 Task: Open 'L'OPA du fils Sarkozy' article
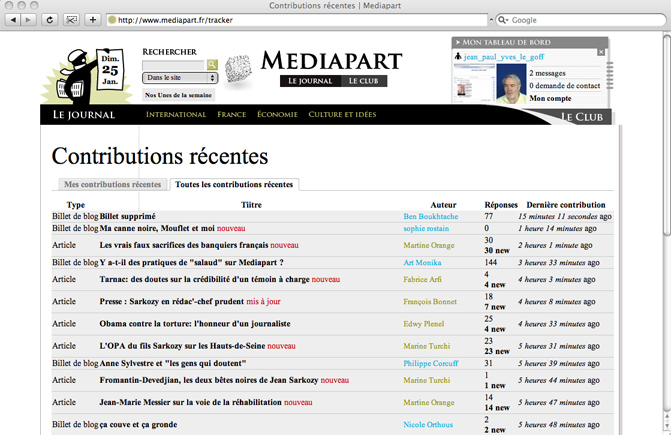click(x=182, y=346)
